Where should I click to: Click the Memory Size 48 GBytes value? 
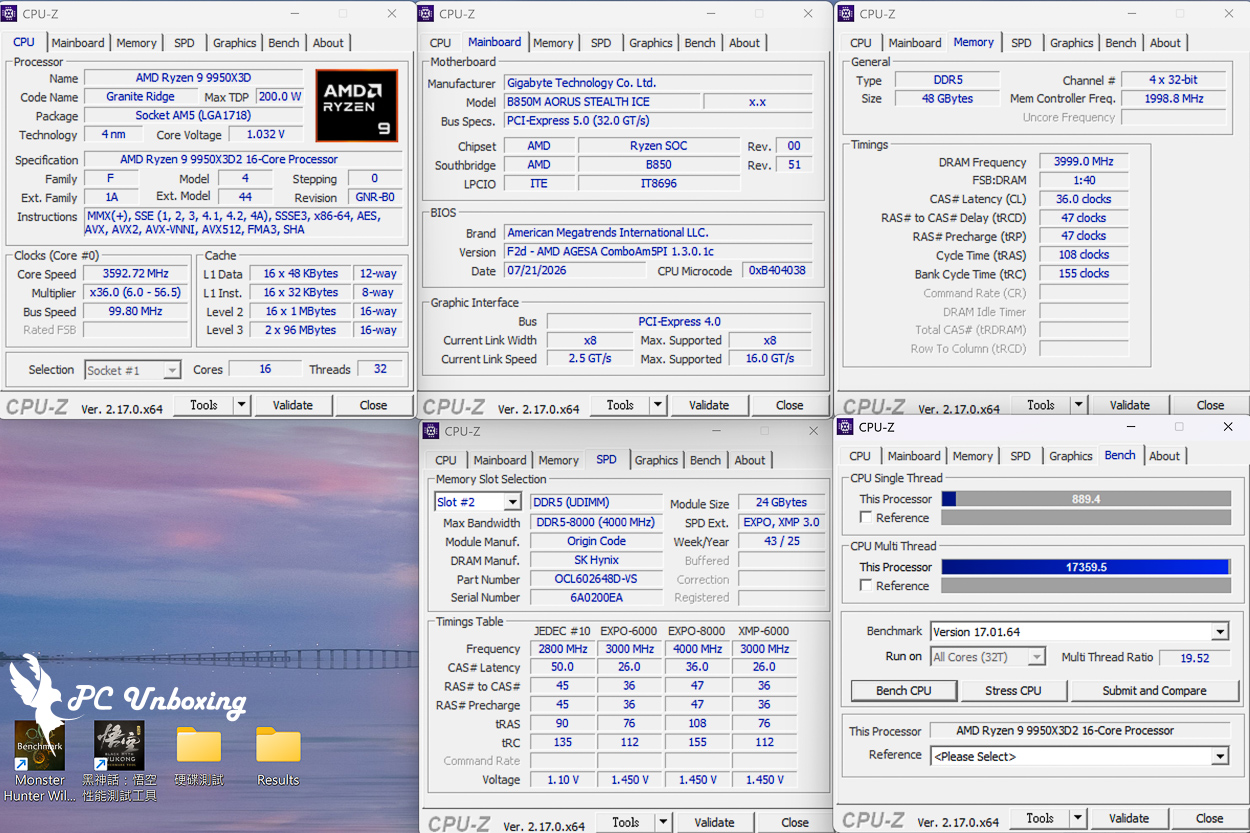pos(946,99)
